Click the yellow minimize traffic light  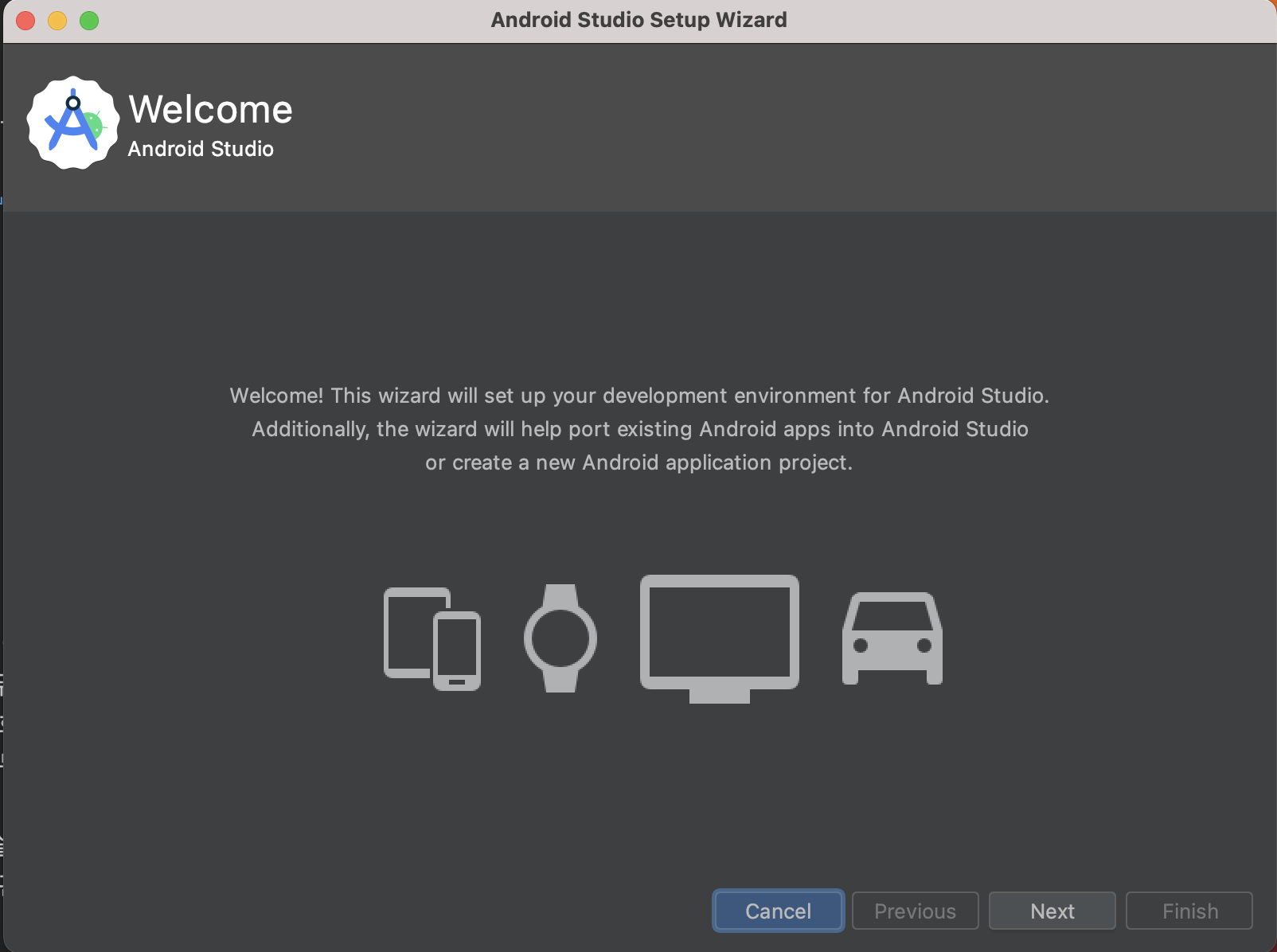coord(57,21)
